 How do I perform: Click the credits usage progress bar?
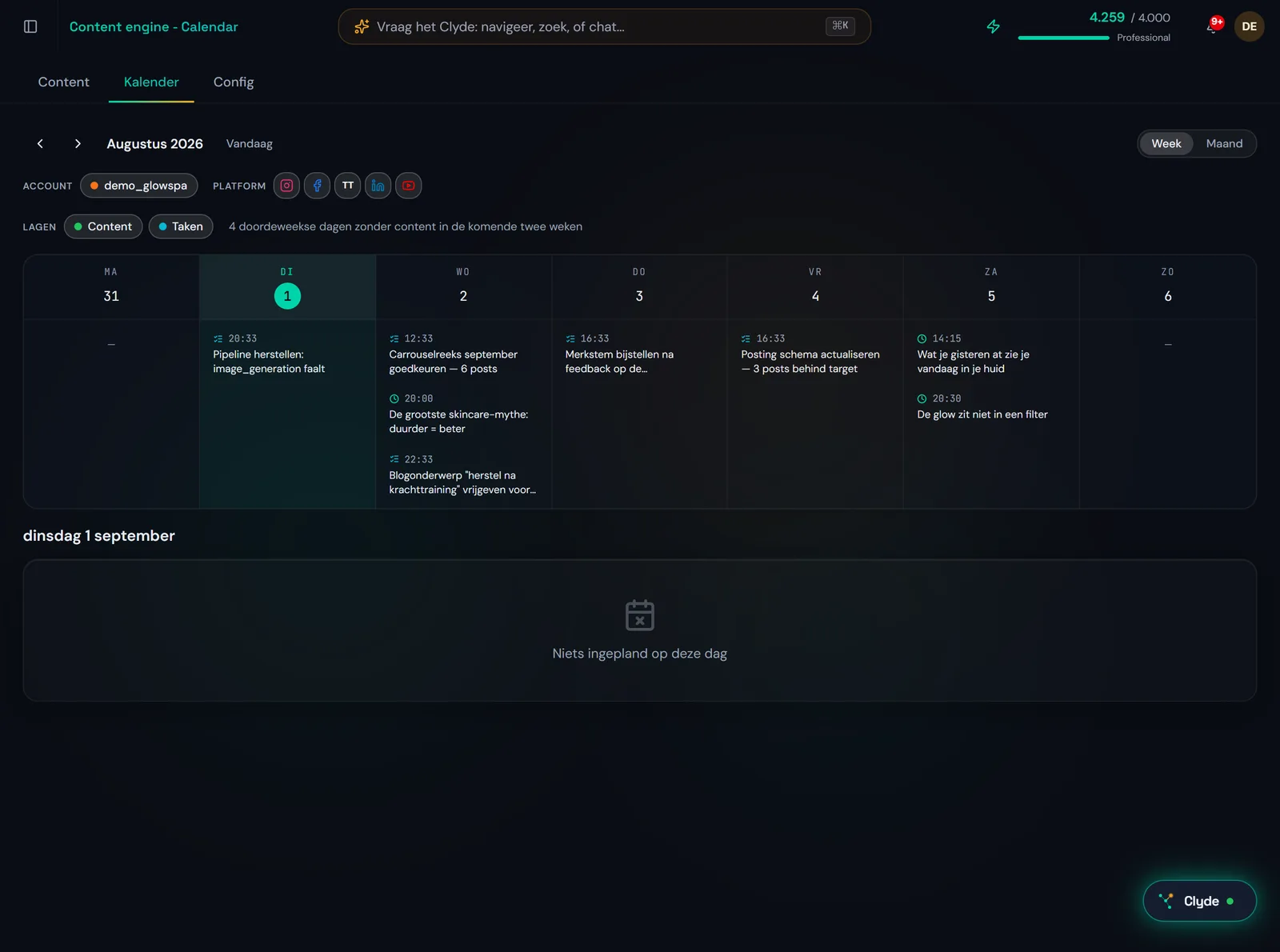point(1063,38)
